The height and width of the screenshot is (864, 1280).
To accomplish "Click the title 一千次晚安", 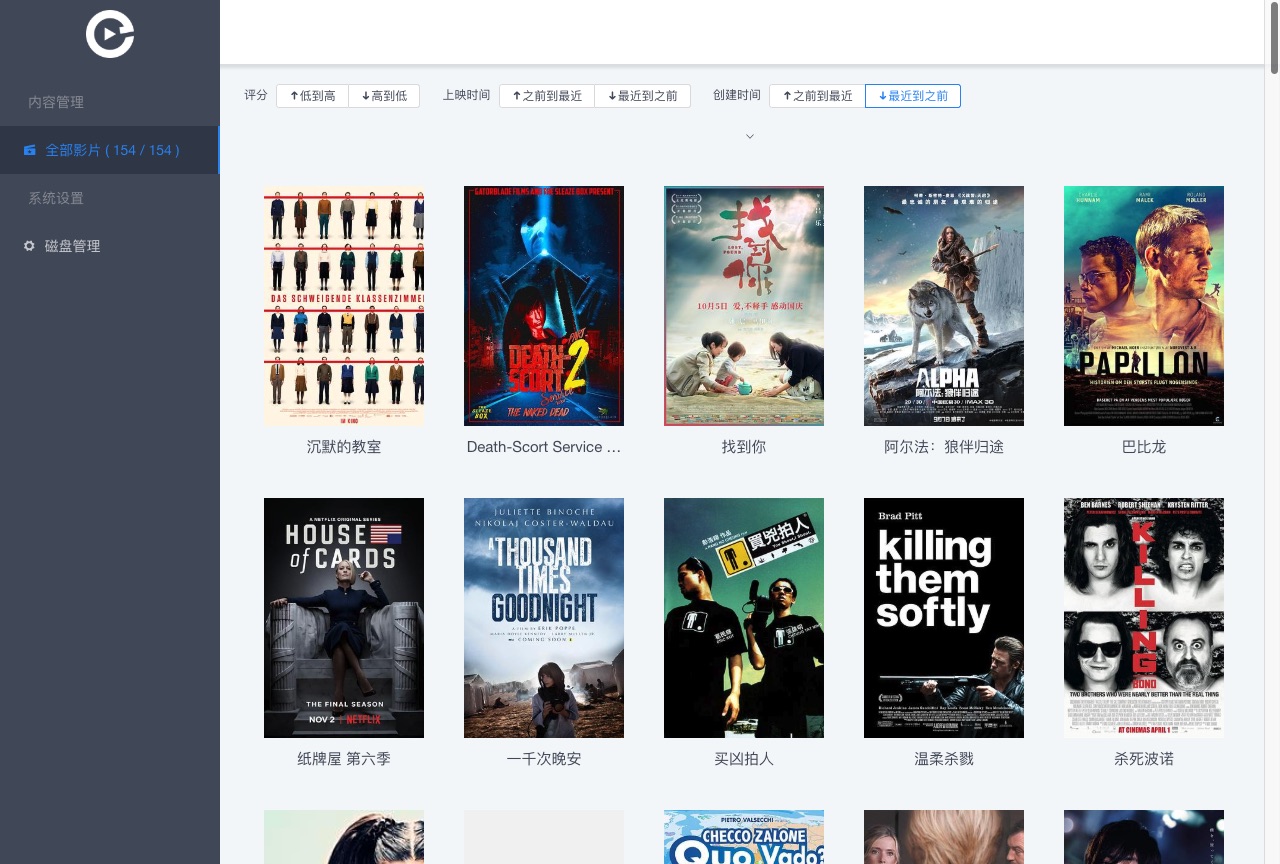I will coord(544,759).
